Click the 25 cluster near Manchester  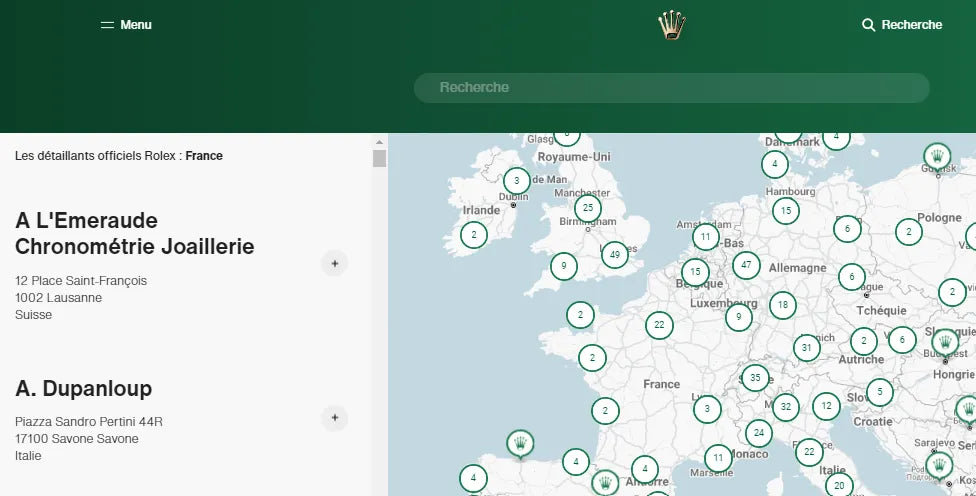click(x=588, y=208)
